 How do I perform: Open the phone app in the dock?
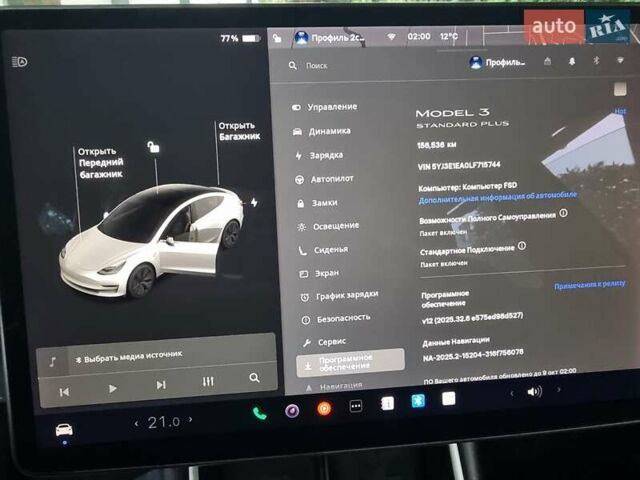point(260,411)
